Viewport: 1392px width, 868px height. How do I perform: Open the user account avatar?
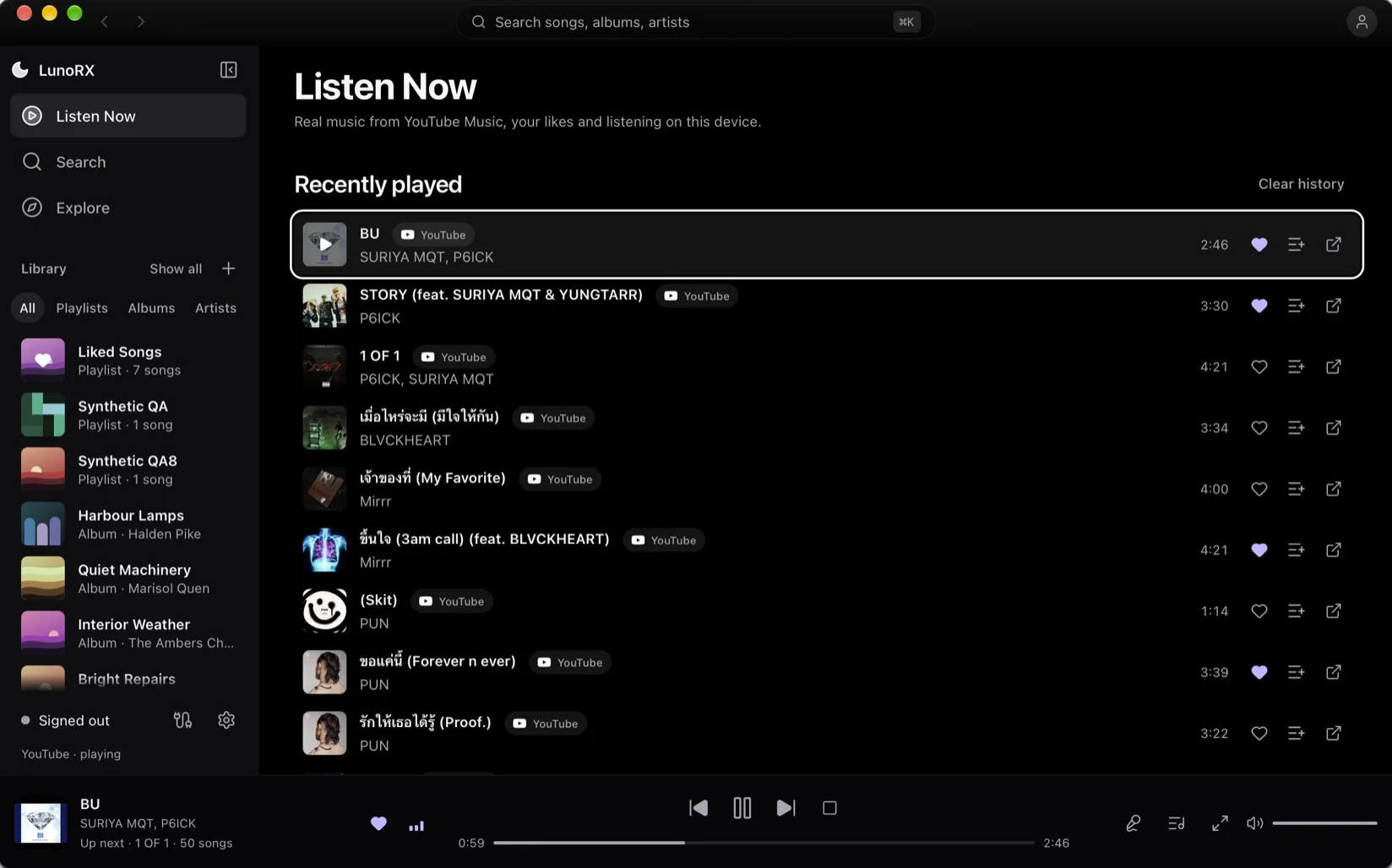pyautogui.click(x=1362, y=22)
